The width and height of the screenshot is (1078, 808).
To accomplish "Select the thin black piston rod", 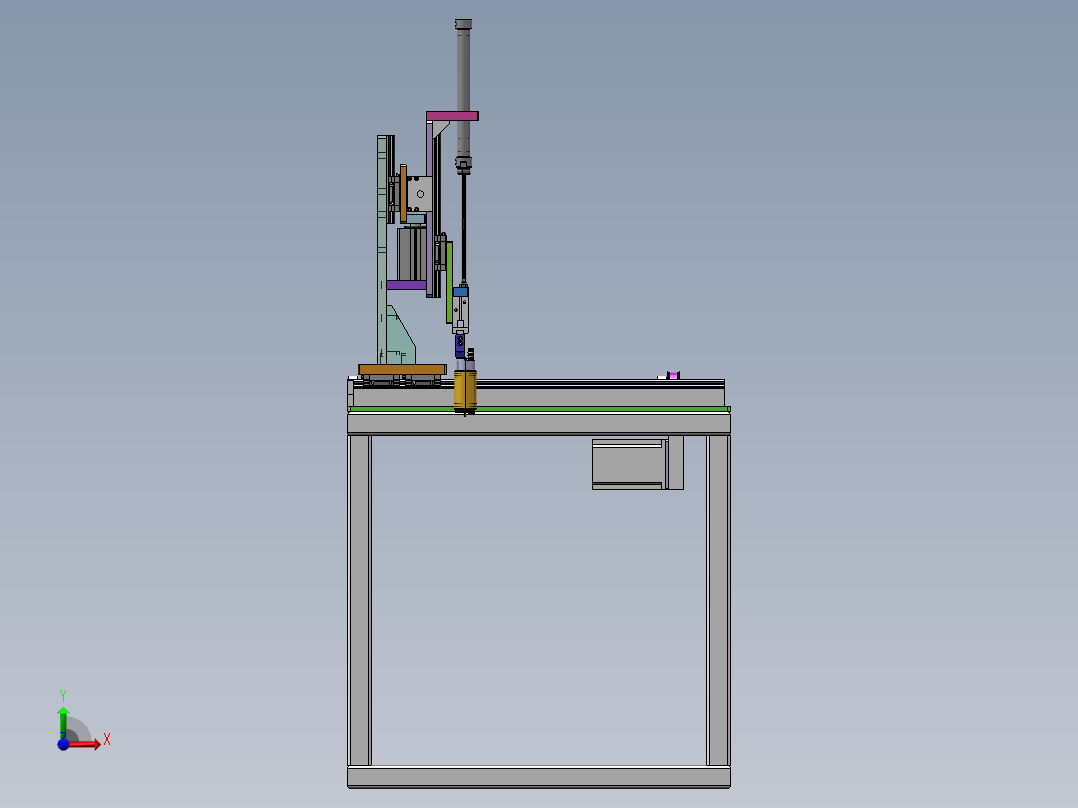I will click(x=464, y=229).
